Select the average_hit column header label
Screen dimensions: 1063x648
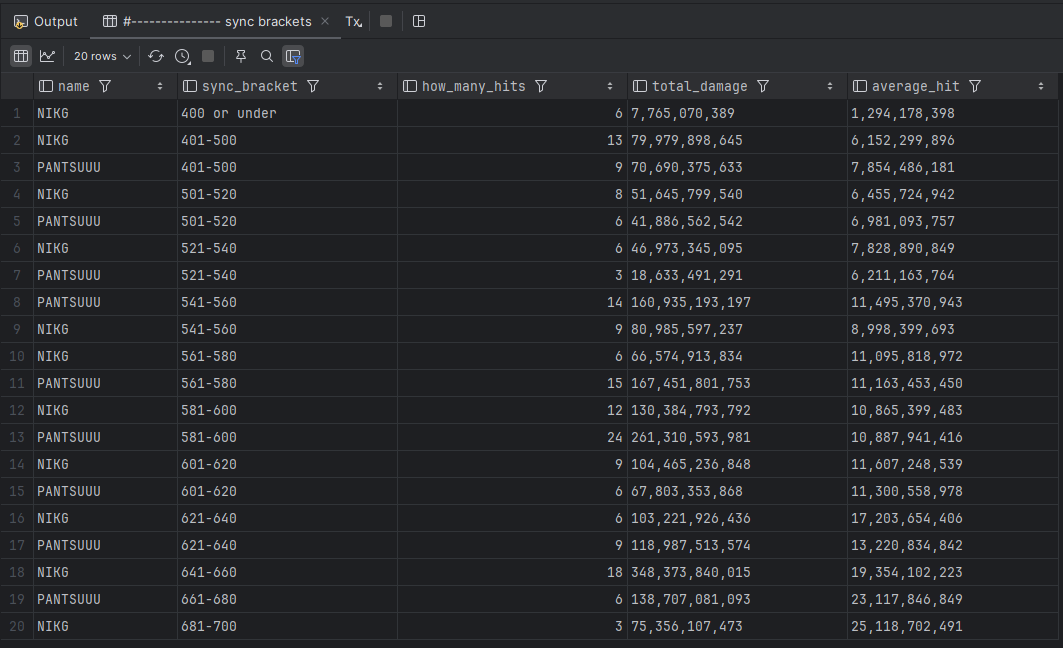click(x=916, y=86)
